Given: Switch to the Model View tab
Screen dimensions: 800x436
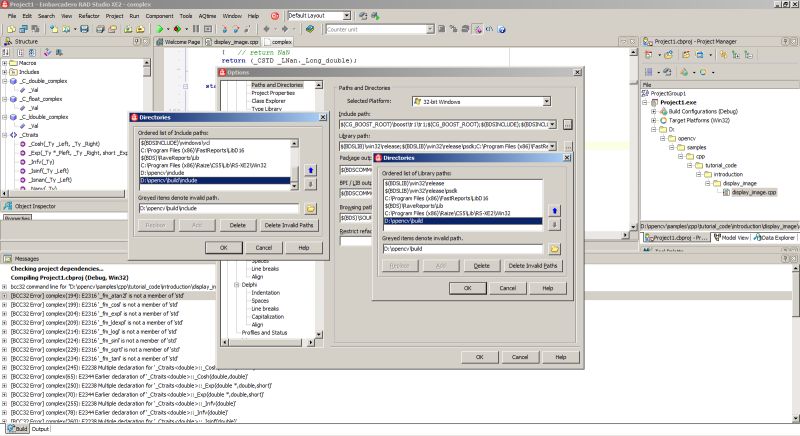Looking at the screenshot, I should coord(731,238).
